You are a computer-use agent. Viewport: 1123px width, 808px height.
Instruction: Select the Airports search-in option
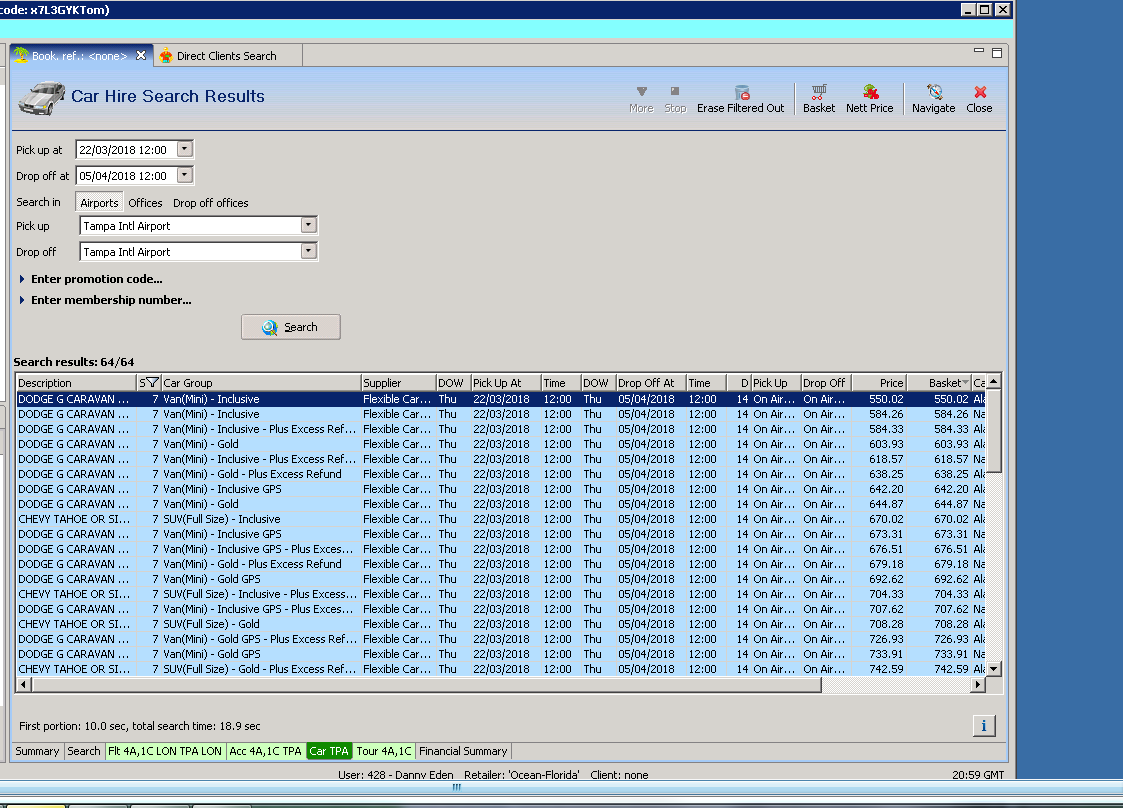(99, 203)
